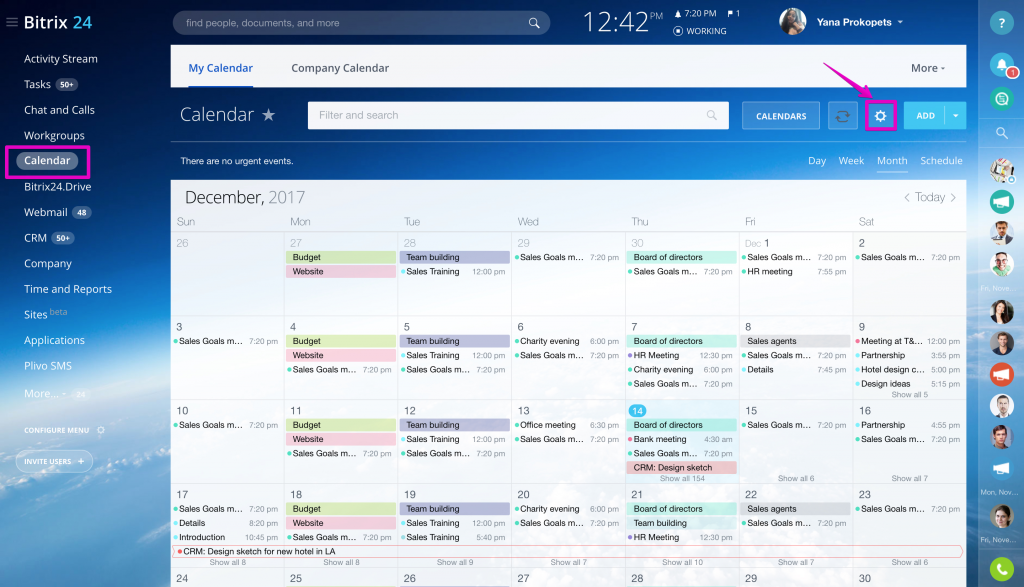This screenshot has width=1024, height=587.
Task: Click the INVITE USERS button
Action: point(54,461)
